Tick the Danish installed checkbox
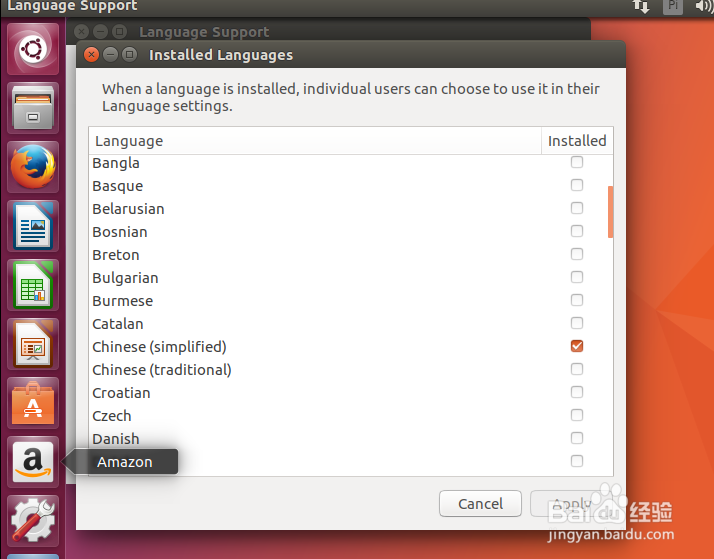 click(x=577, y=438)
